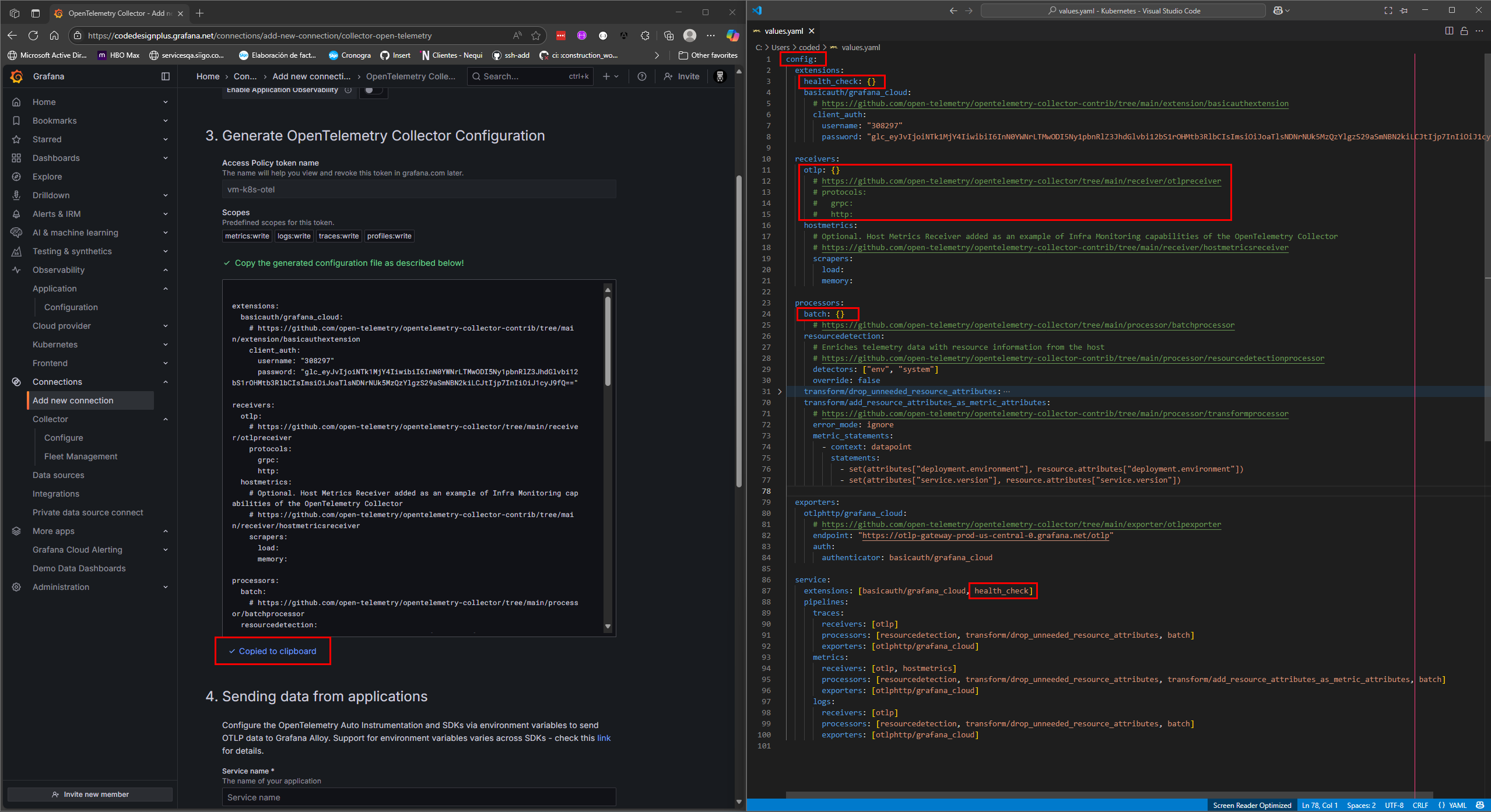
Task: Open the browser read aloud icon
Action: coord(517,36)
